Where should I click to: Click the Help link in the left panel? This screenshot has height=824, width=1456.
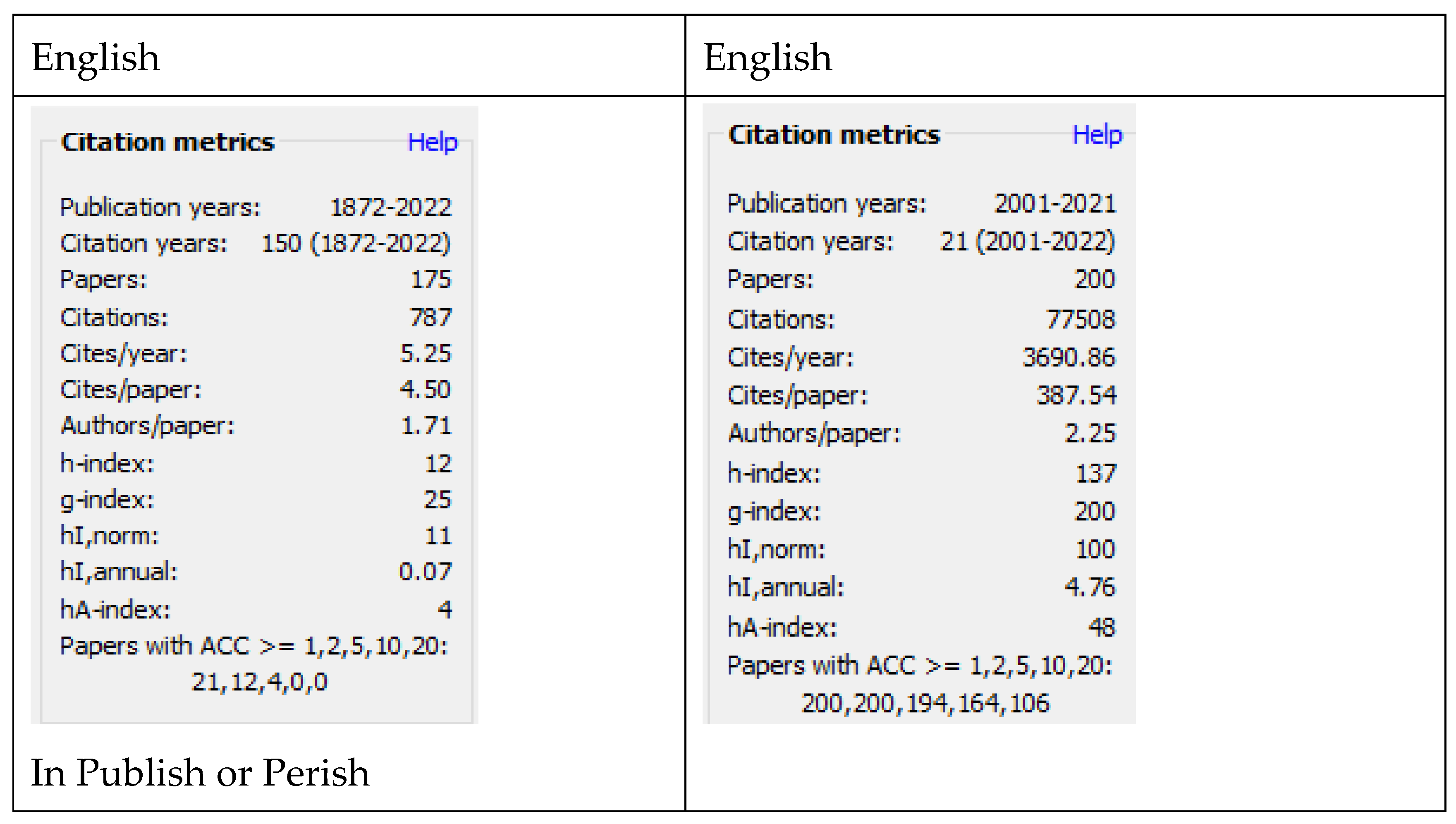[433, 143]
